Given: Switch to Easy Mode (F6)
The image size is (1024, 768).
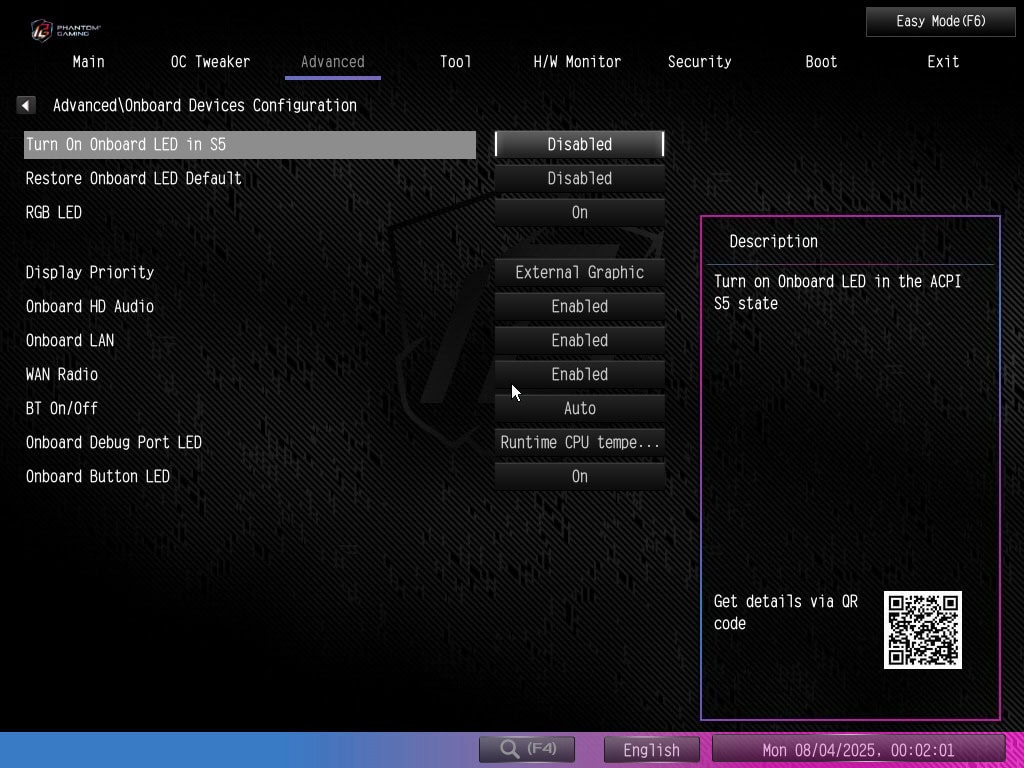Looking at the screenshot, I should click(940, 22).
